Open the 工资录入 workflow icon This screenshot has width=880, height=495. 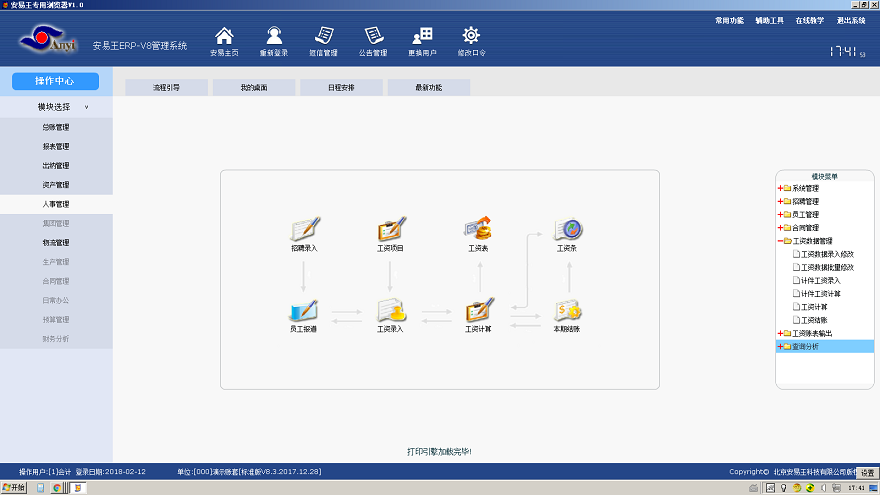[390, 310]
